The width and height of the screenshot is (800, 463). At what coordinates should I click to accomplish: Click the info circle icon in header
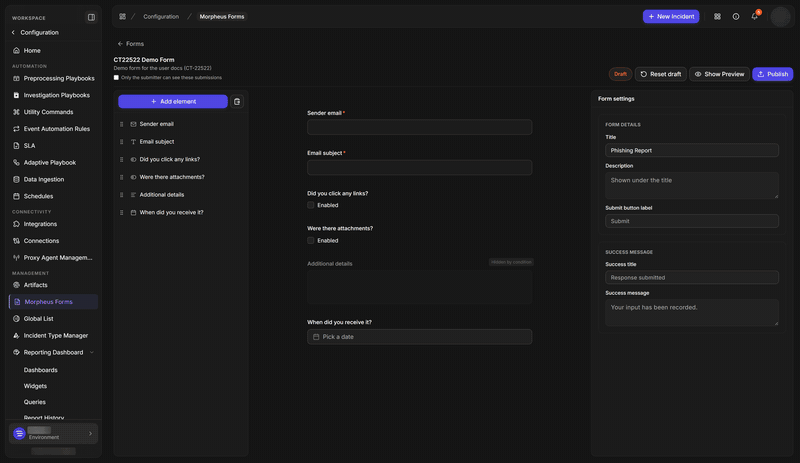(x=736, y=17)
